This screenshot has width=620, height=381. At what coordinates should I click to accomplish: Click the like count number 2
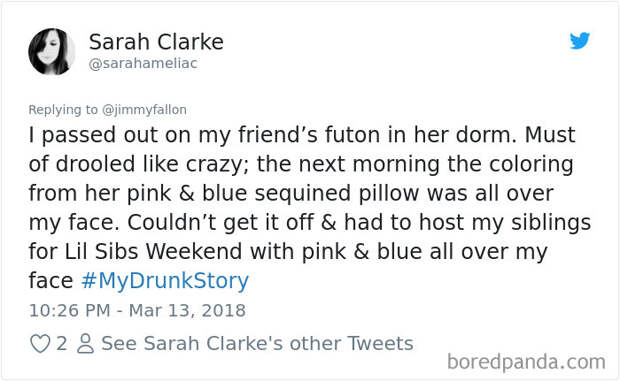(x=61, y=343)
